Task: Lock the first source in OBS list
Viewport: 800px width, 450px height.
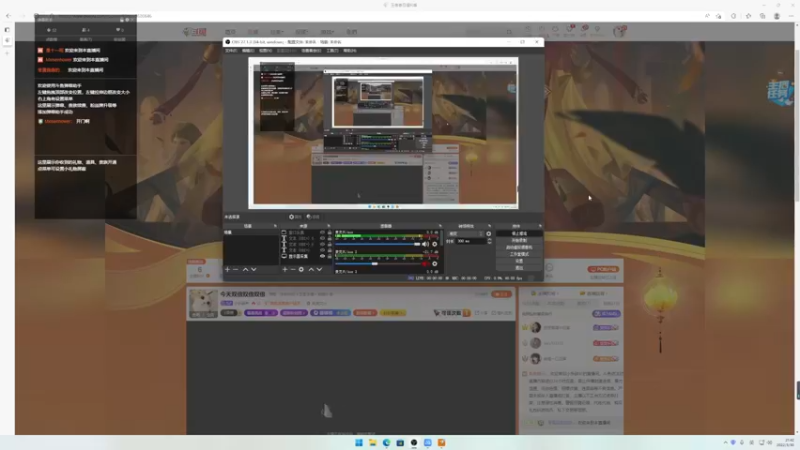Action: pos(329,232)
